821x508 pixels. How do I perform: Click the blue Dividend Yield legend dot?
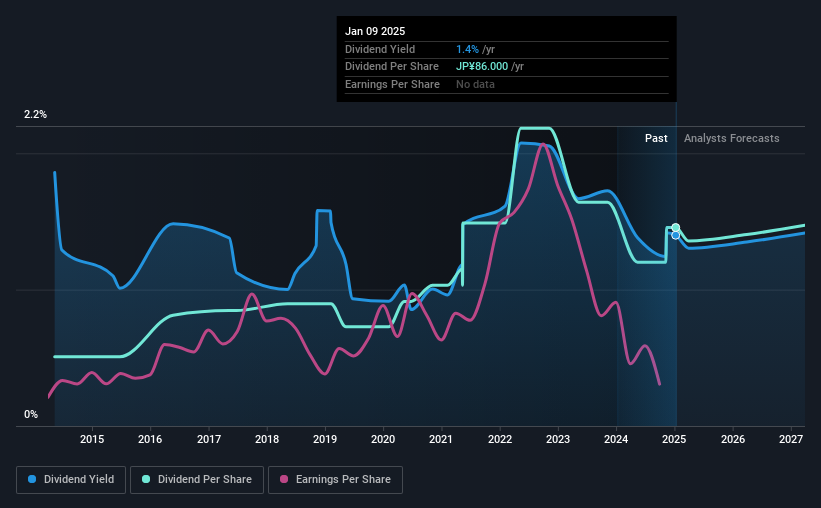tap(32, 479)
